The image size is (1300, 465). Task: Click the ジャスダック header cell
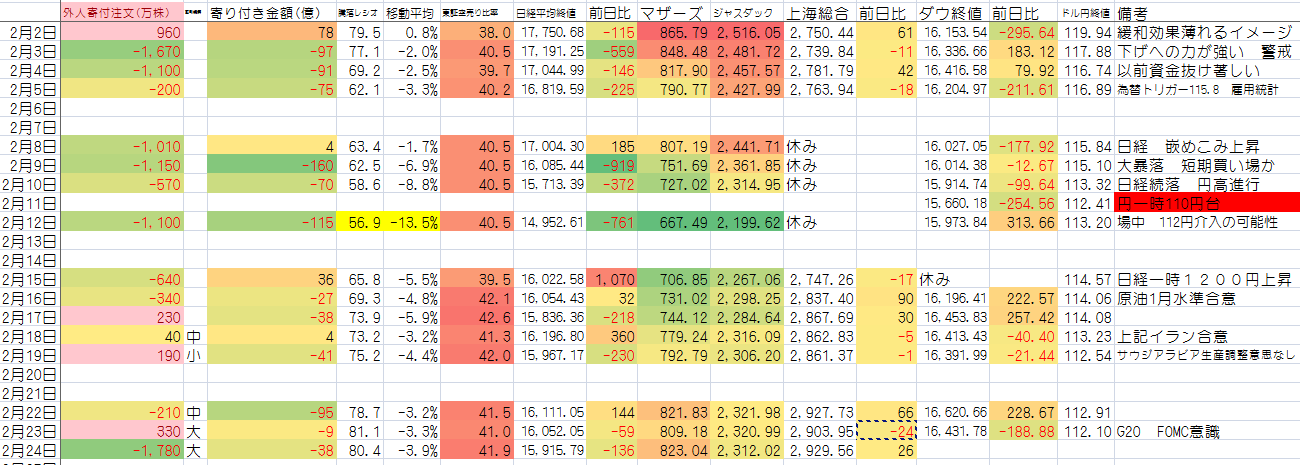click(x=746, y=13)
